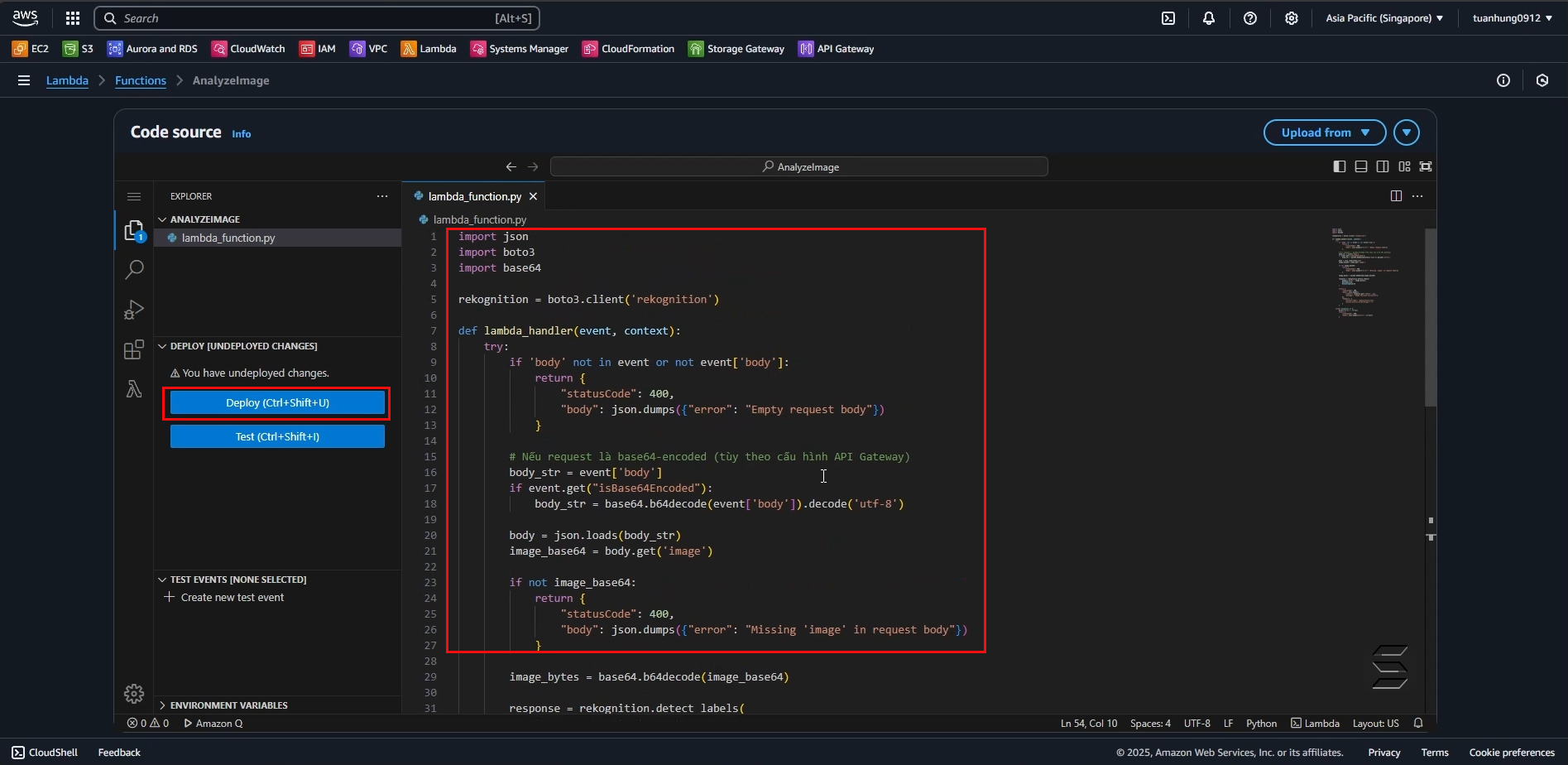The height and width of the screenshot is (765, 1568).
Task: Open the editor Manage gear icon
Action: tap(134, 694)
